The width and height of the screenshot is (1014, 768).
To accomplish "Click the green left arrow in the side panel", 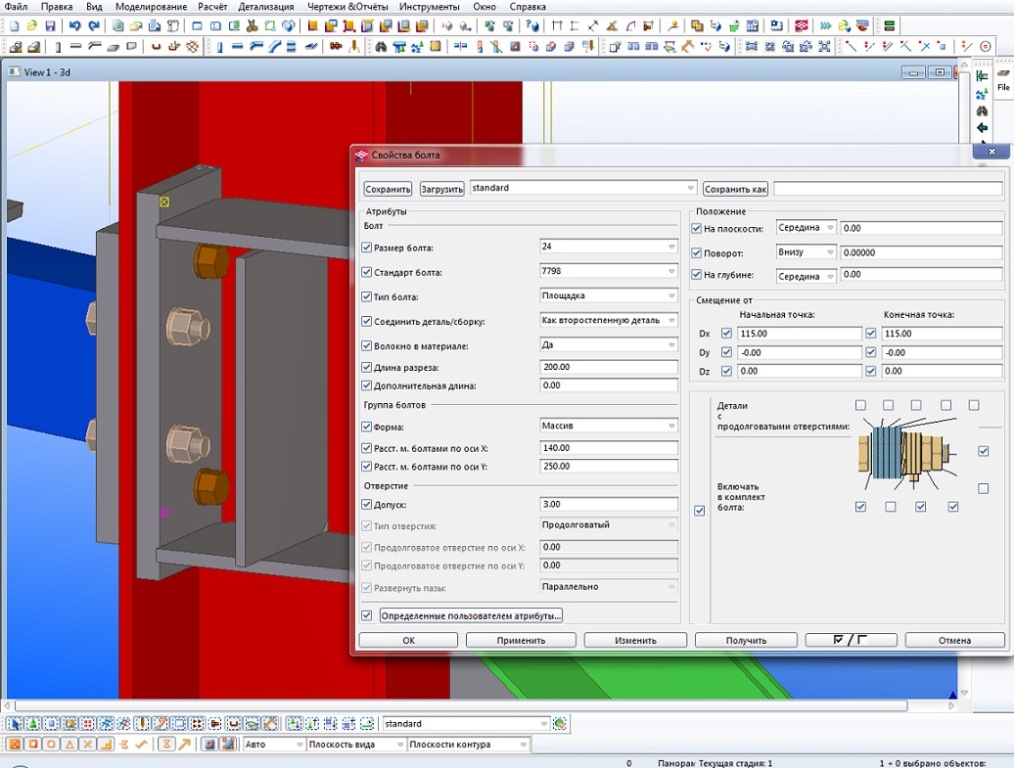I will click(982, 128).
